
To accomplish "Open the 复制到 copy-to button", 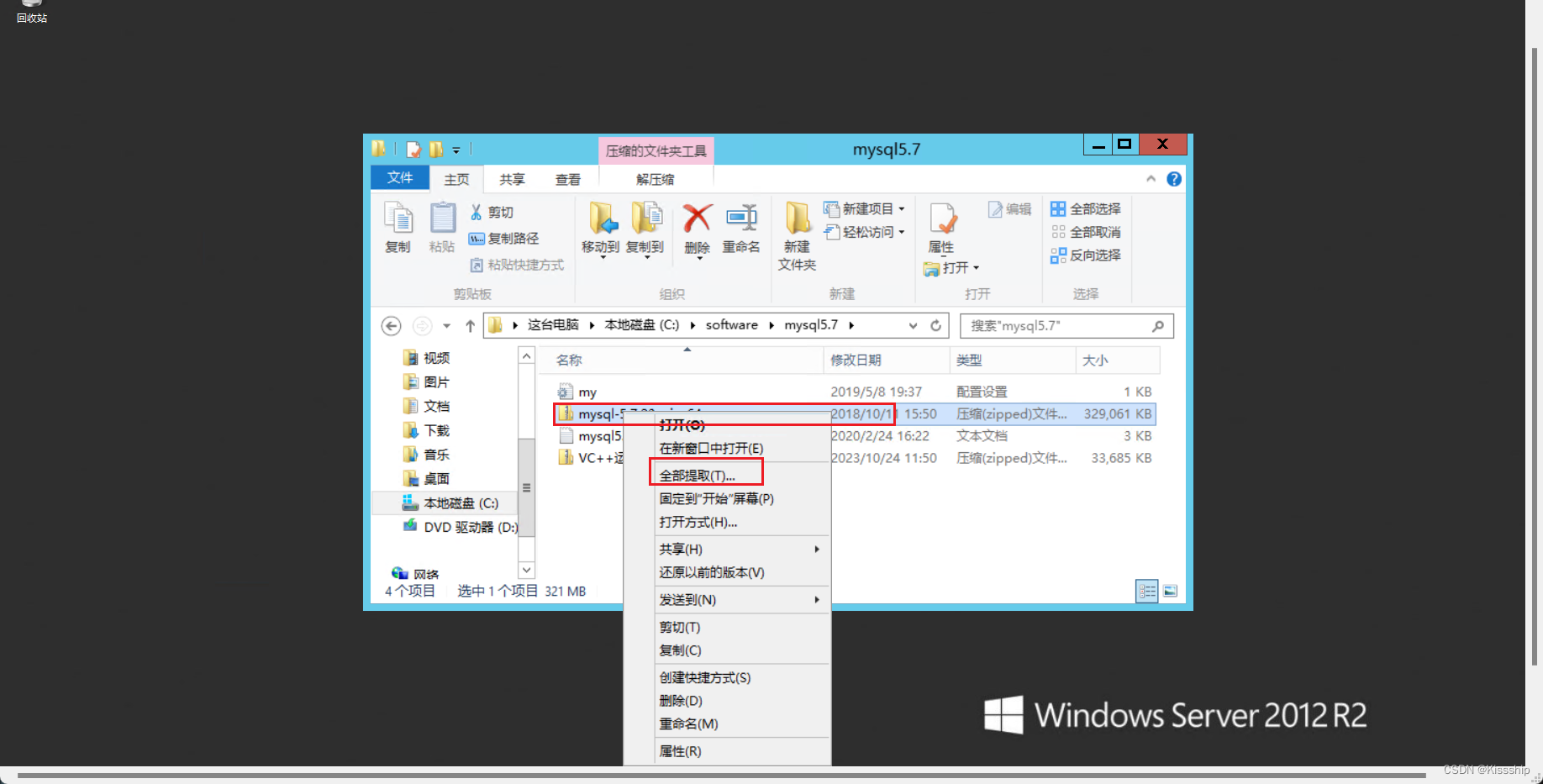I will point(645,229).
